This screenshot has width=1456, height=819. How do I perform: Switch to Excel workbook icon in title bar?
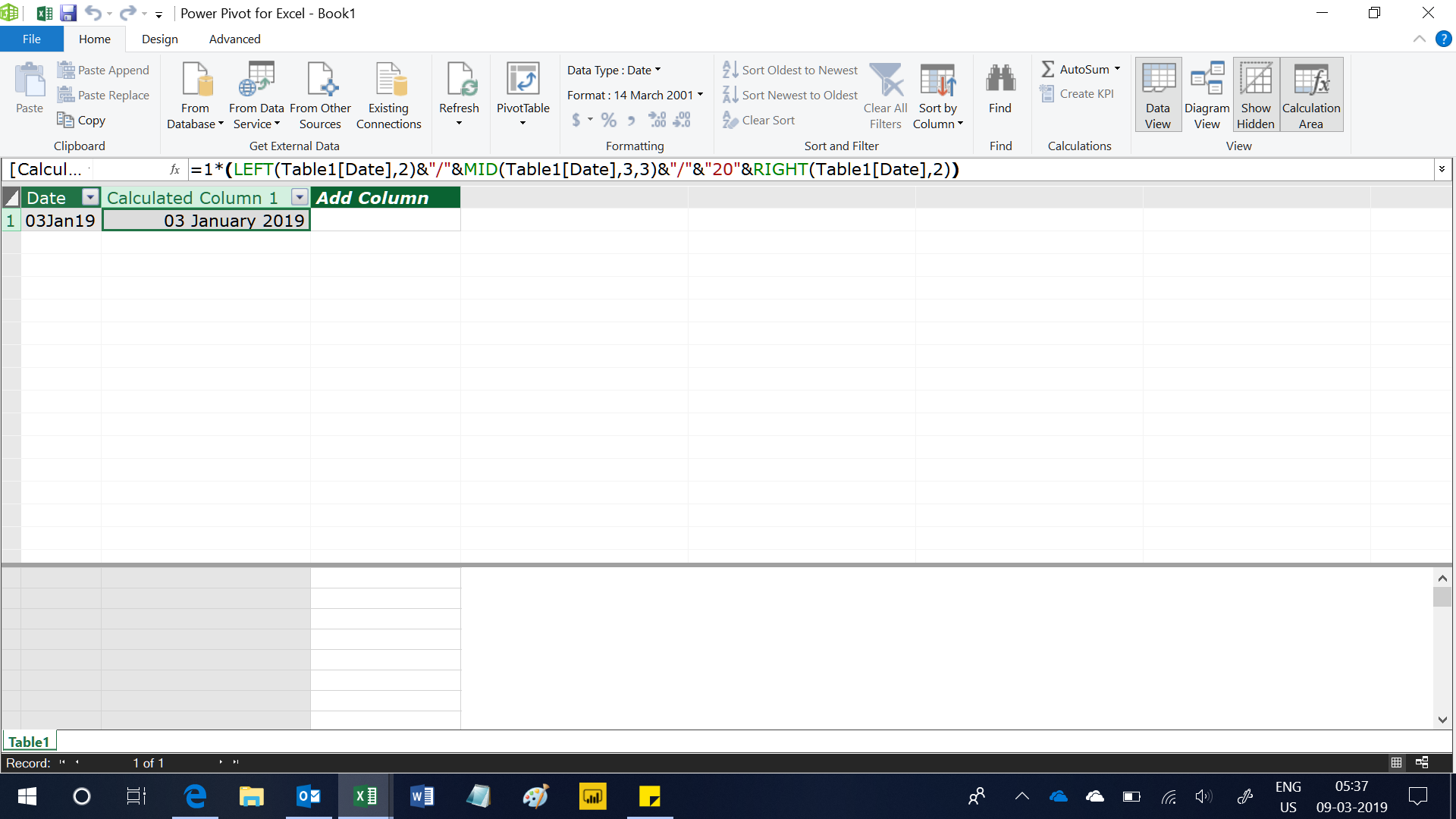[45, 13]
